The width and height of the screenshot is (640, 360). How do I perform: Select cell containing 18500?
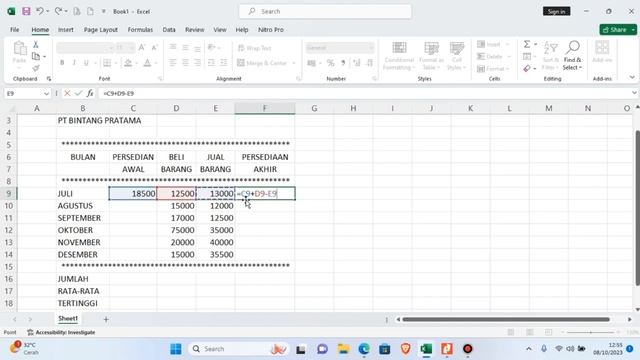(133, 193)
